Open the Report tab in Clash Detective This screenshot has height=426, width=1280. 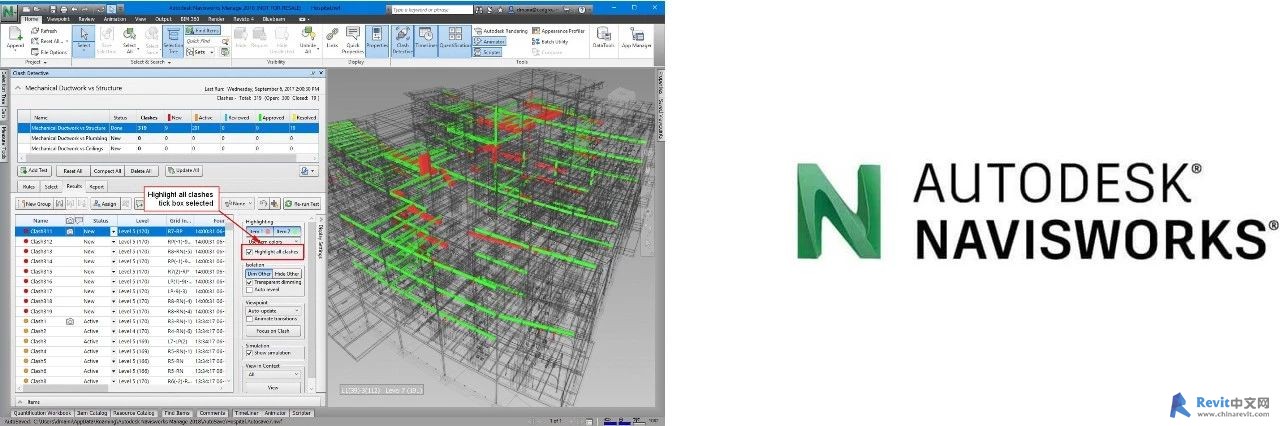pyautogui.click(x=96, y=187)
